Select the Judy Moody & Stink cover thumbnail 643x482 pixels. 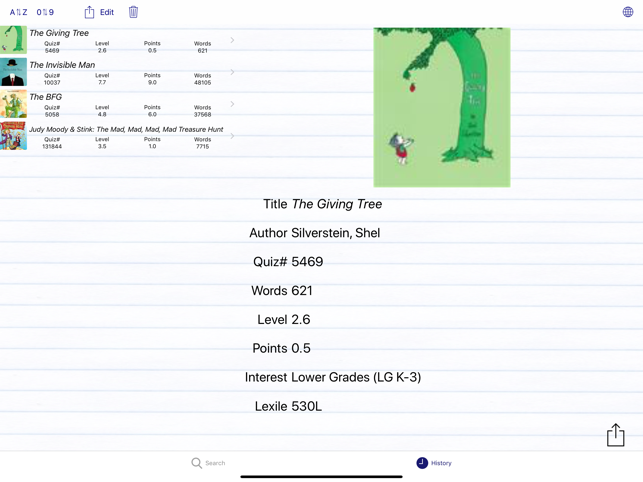click(x=14, y=136)
